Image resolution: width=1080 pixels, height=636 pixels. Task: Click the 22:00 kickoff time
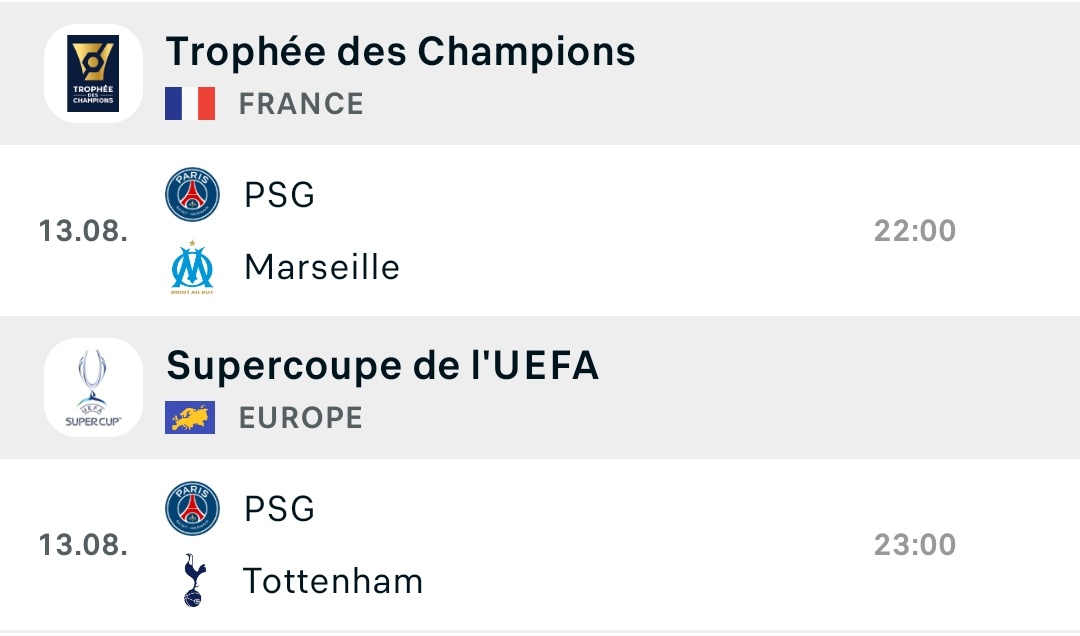point(915,231)
